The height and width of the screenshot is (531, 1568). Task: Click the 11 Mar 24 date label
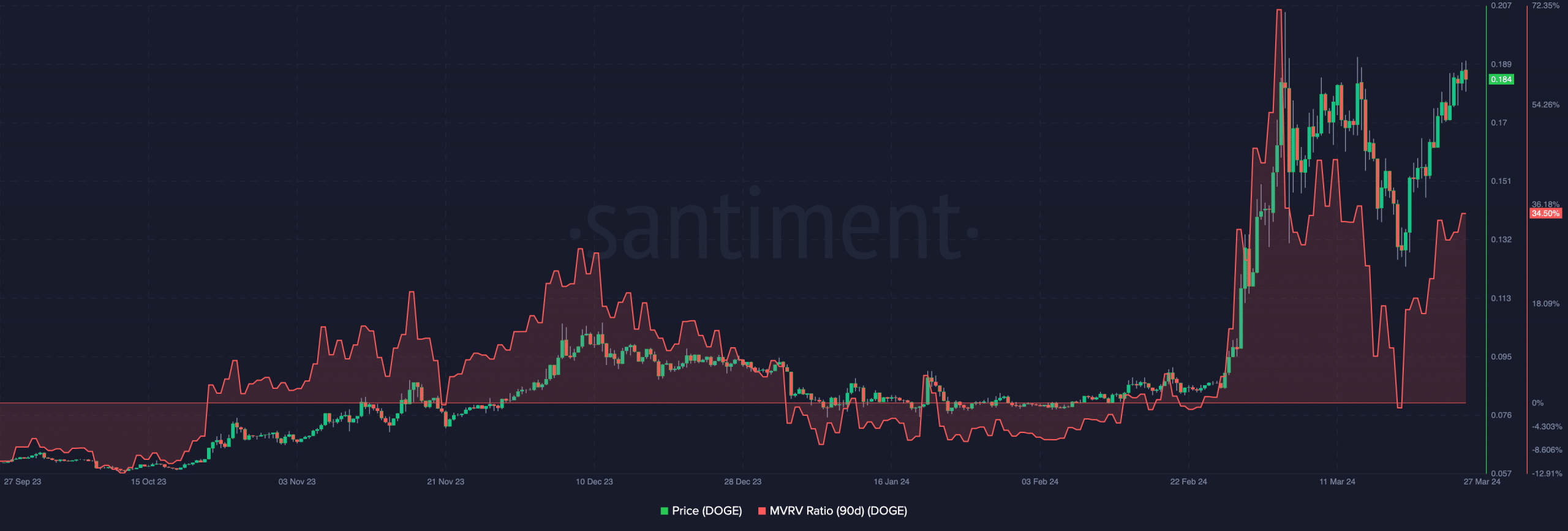[1337, 481]
